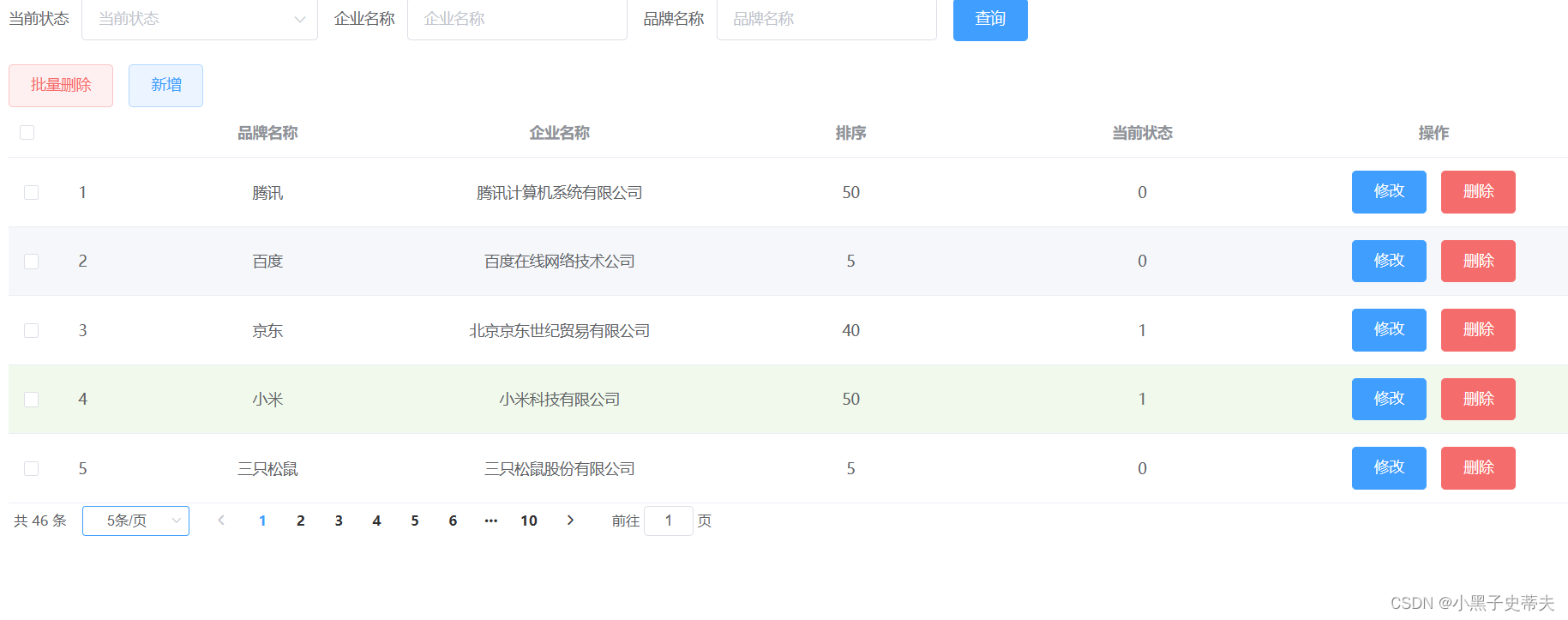
Task: Click 修改 for the 百度 row
Action: pos(1389,261)
